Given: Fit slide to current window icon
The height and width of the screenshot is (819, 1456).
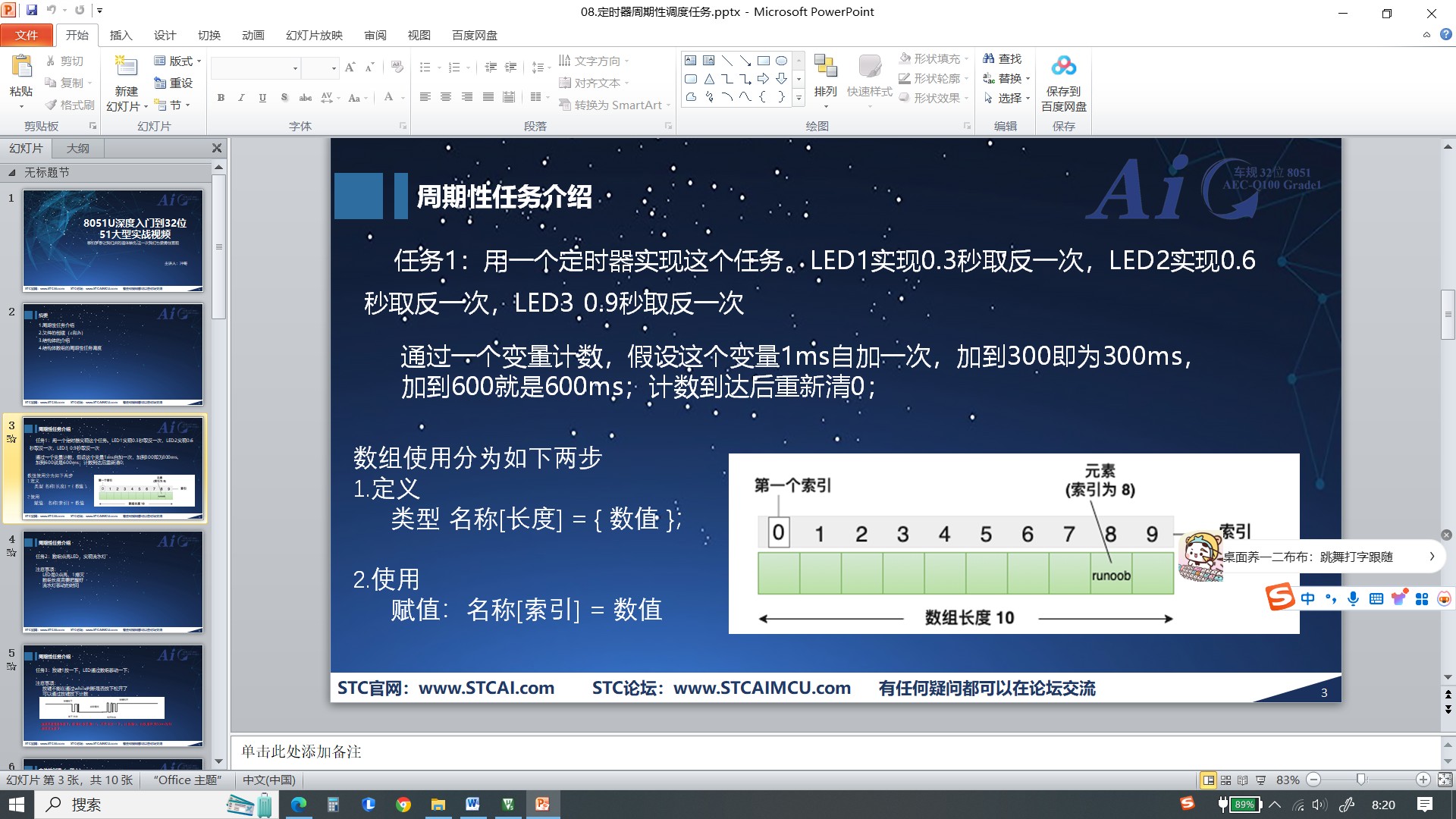Looking at the screenshot, I should coord(1445,780).
